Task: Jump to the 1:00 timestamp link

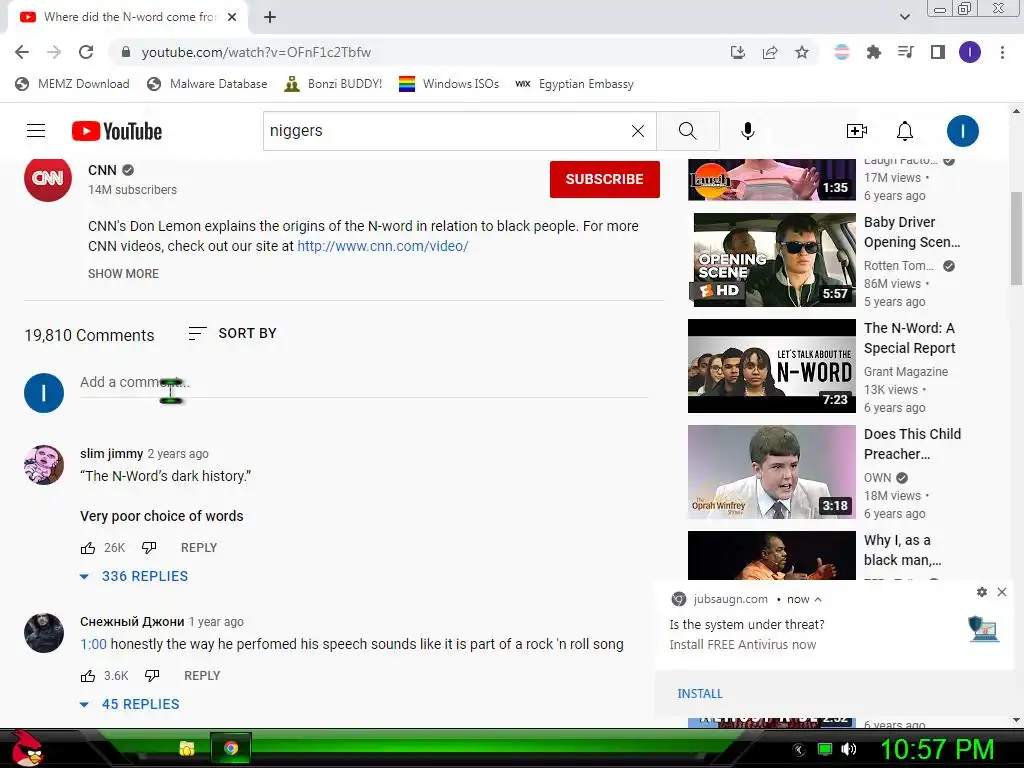Action: [x=93, y=644]
